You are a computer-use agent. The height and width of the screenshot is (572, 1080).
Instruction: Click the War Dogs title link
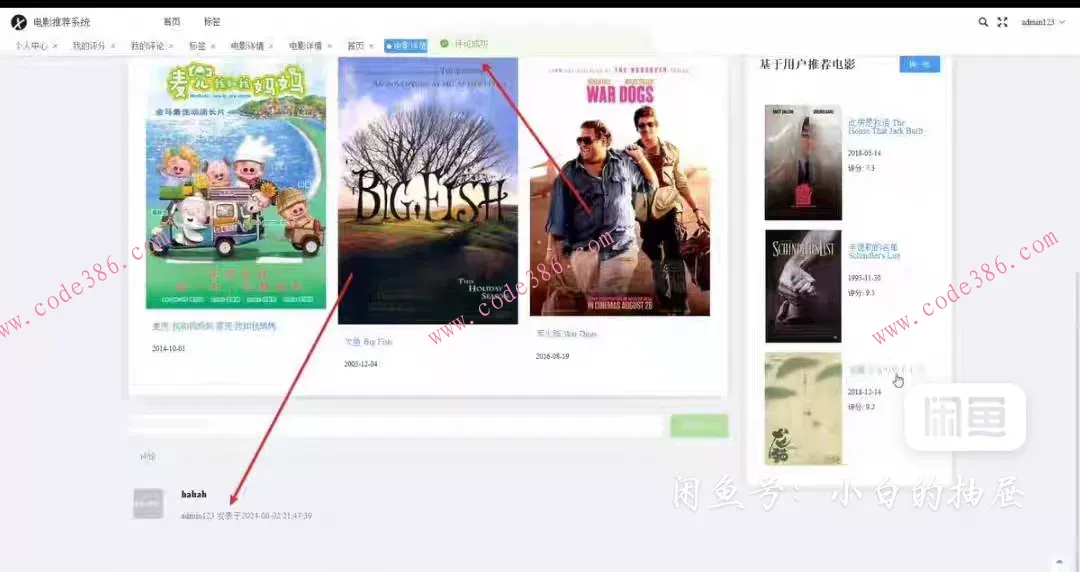point(566,334)
